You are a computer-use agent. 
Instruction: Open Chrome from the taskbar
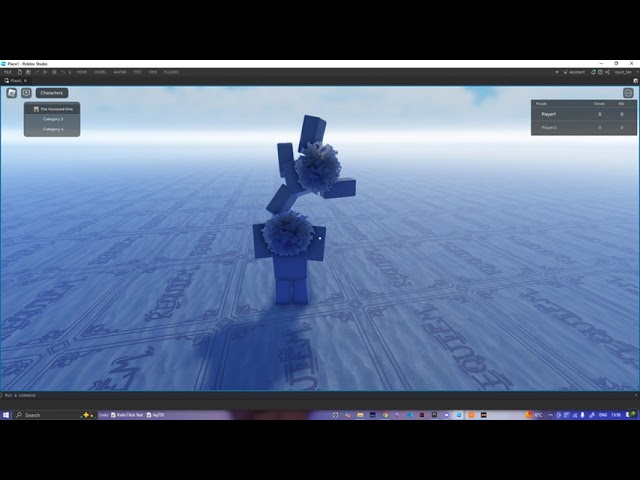(x=385, y=415)
